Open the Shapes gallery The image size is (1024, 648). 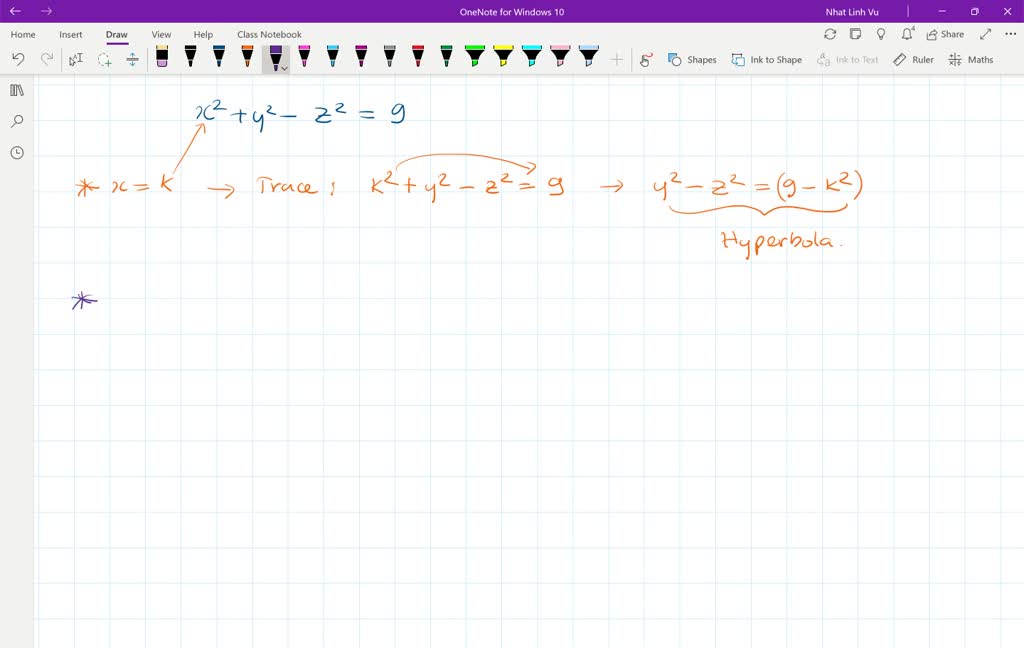pos(692,60)
